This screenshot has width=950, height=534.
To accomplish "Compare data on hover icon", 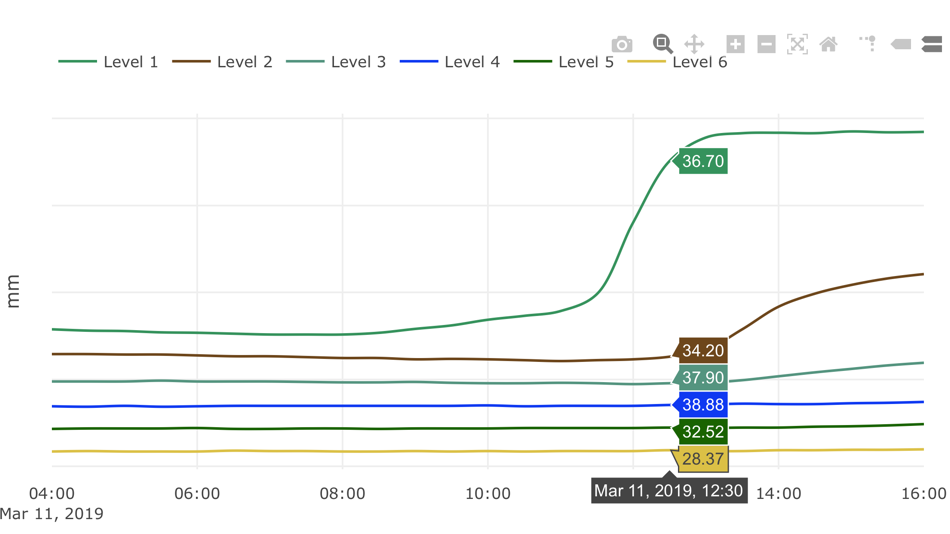I will pyautogui.click(x=932, y=44).
